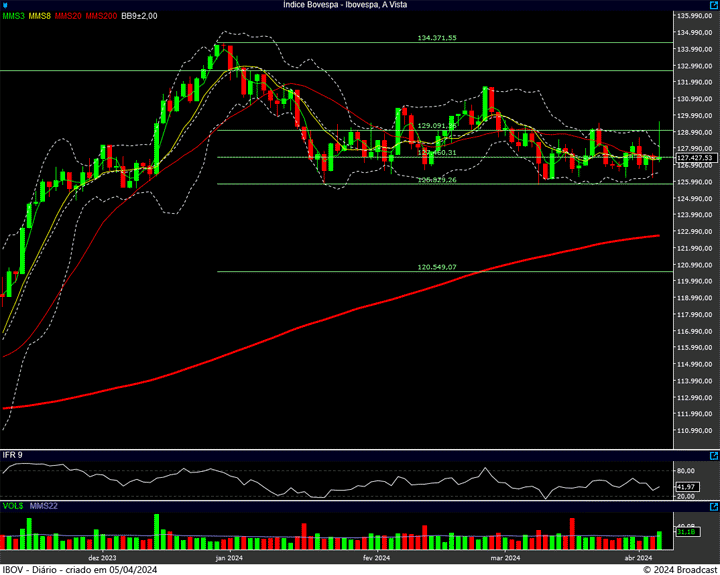The height and width of the screenshot is (575, 720).
Task: Click the current price tag 127.427,53
Action: [x=694, y=158]
